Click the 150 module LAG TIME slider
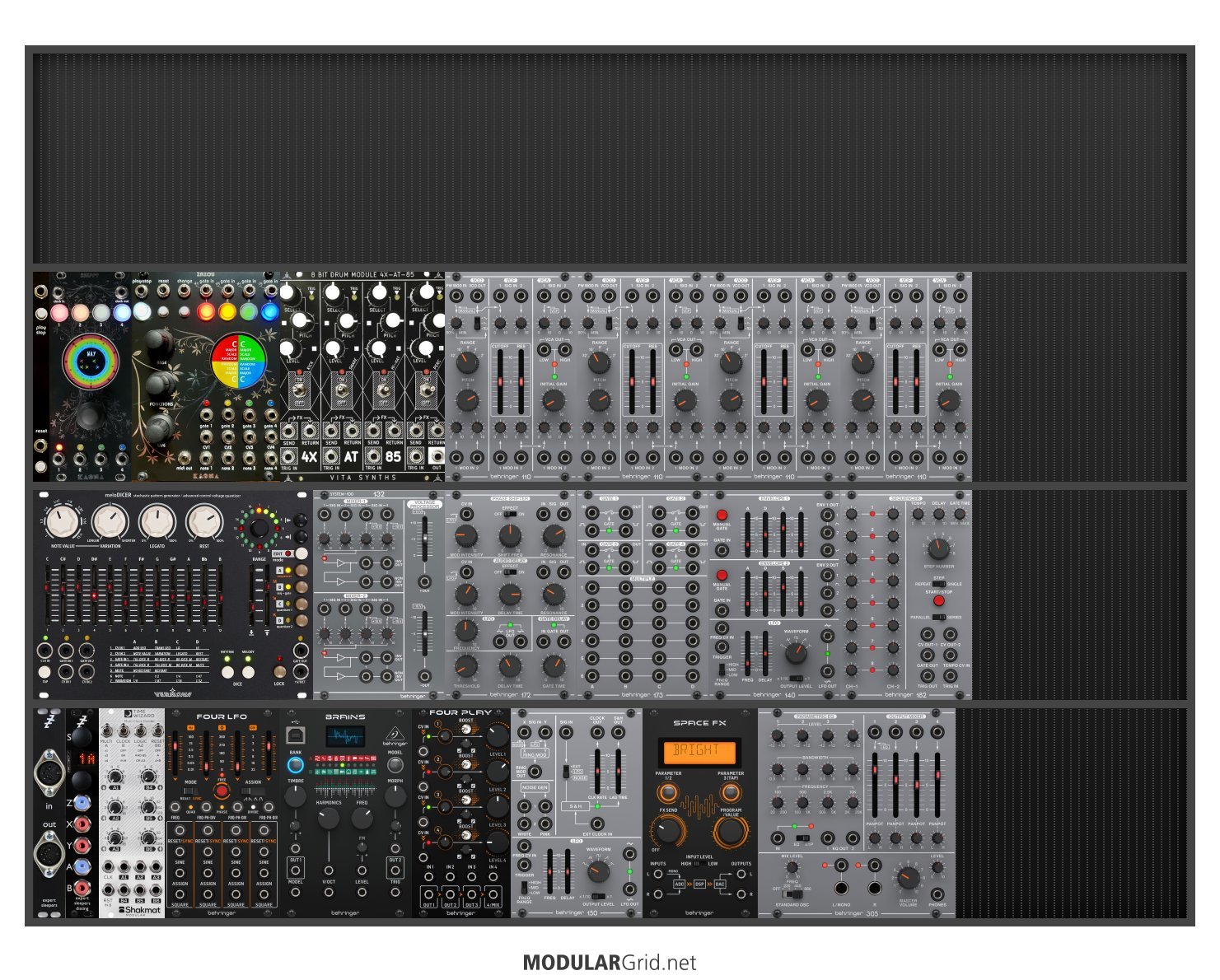Image resolution: width=1220 pixels, height=980 pixels. coord(619,771)
